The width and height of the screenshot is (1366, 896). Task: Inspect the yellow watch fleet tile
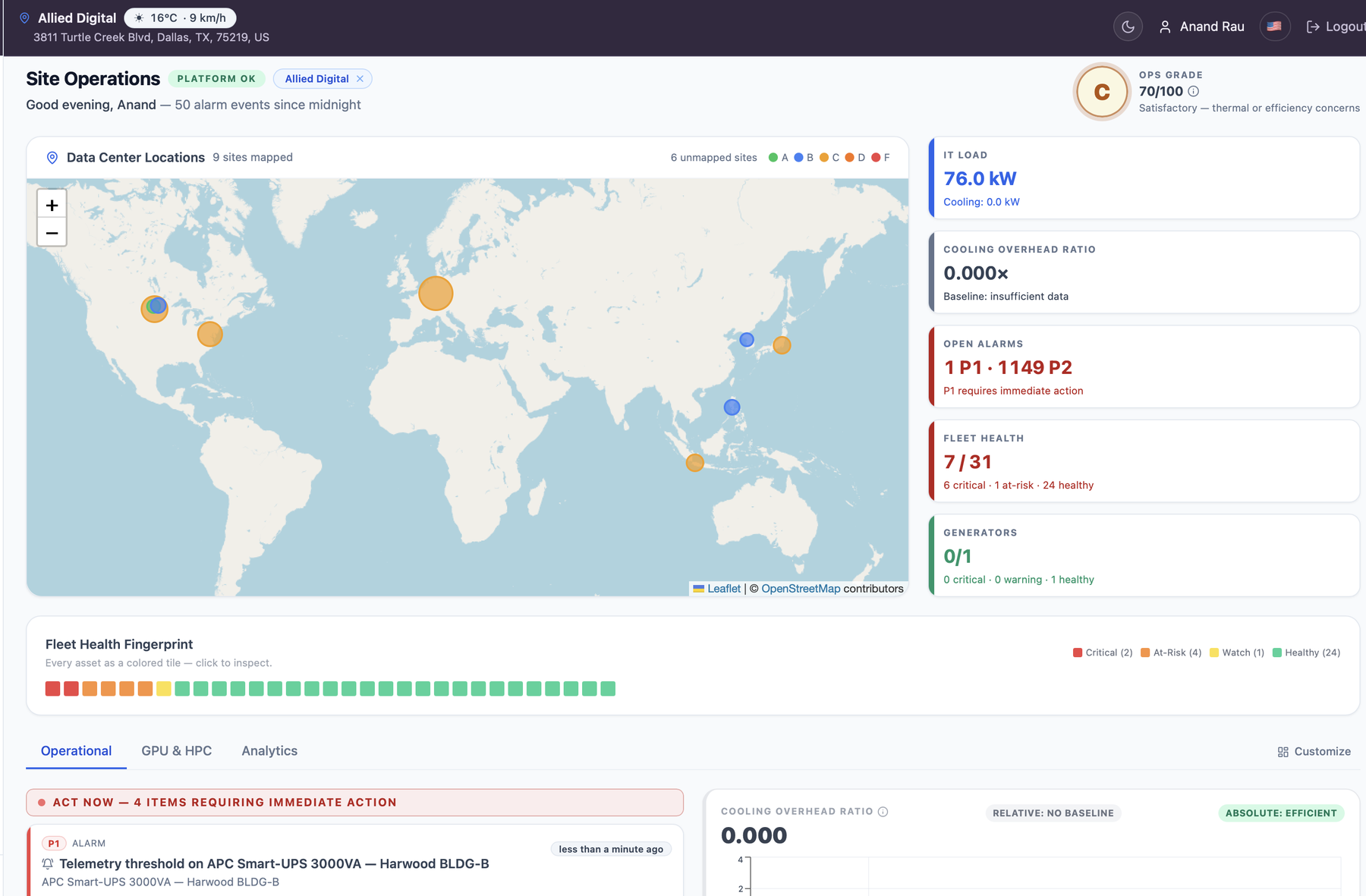click(164, 689)
